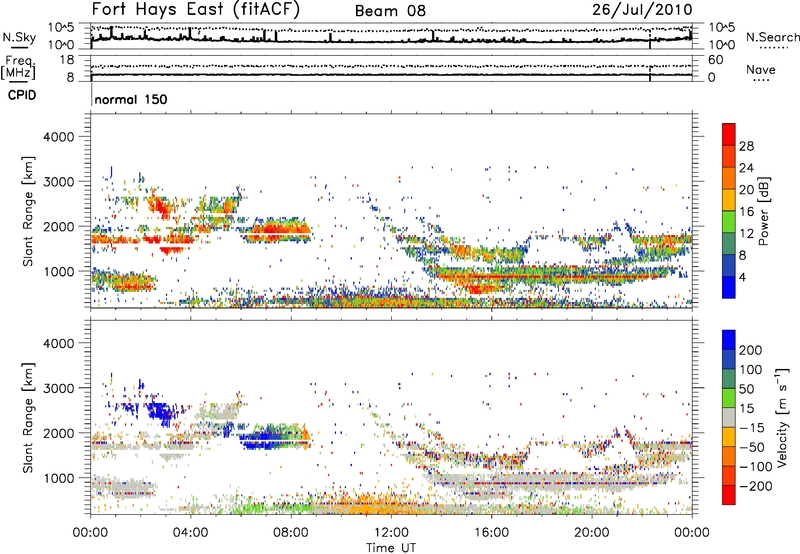Pick the green 15-50 velocity colorbar segment
Image resolution: width=800 pixels, height=554 pixels.
[x=729, y=398]
